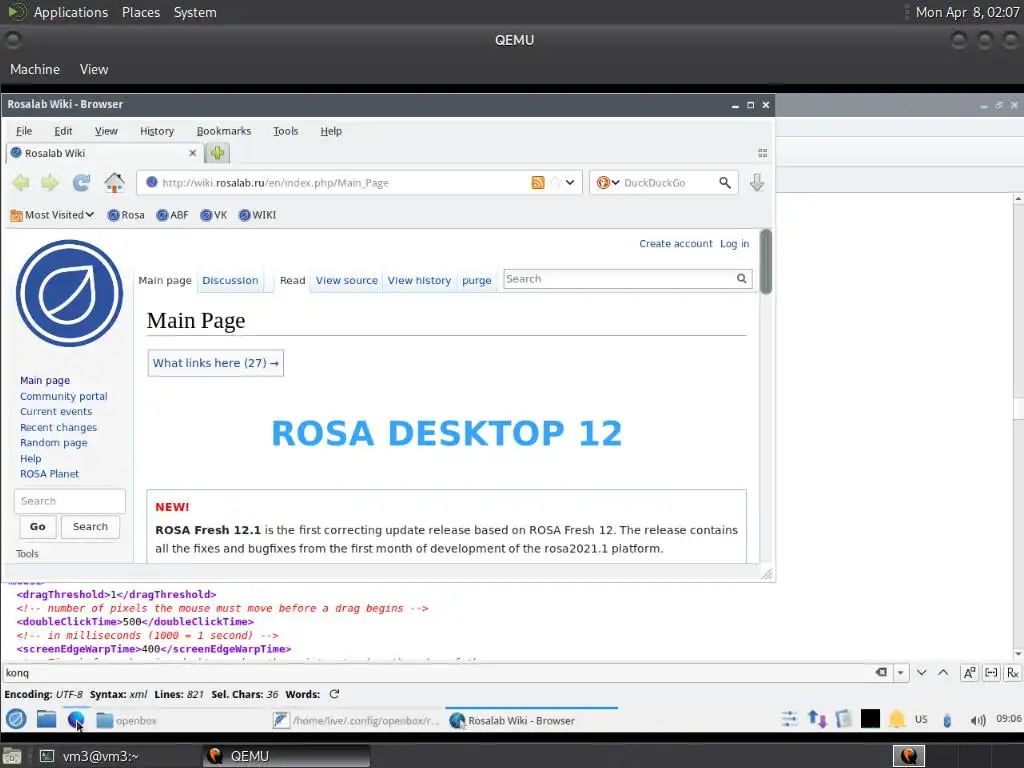
Task: Show all tabs grid icon
Action: point(762,153)
